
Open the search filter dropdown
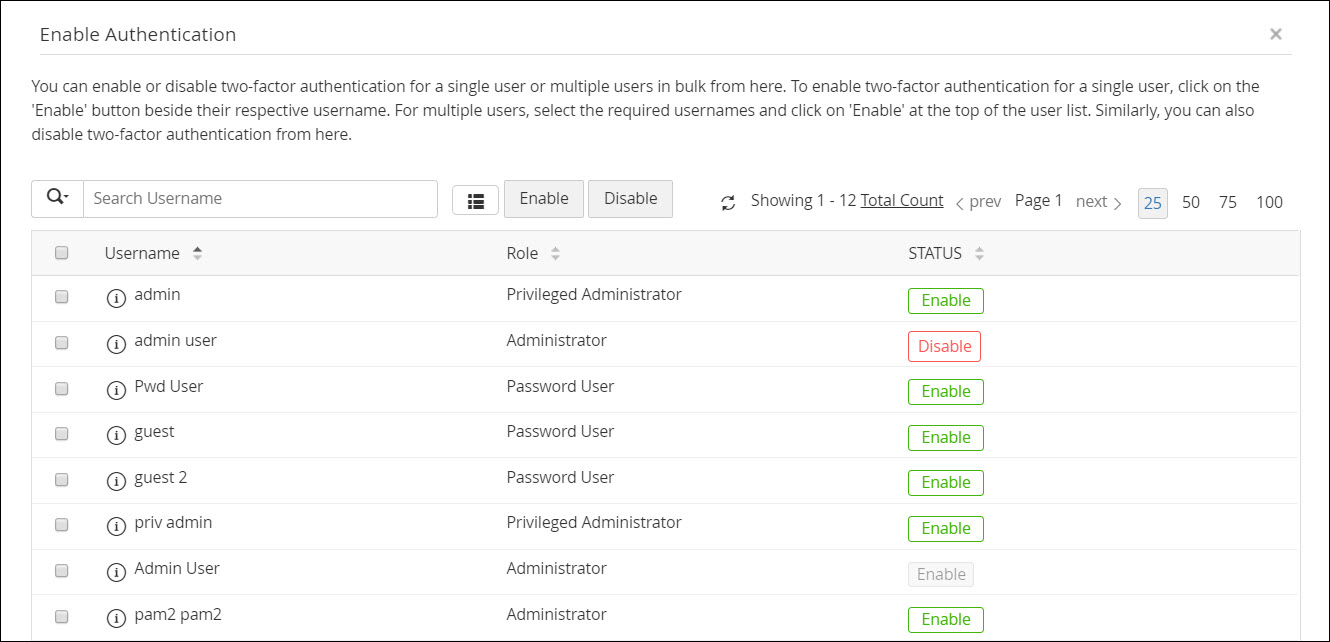click(57, 198)
